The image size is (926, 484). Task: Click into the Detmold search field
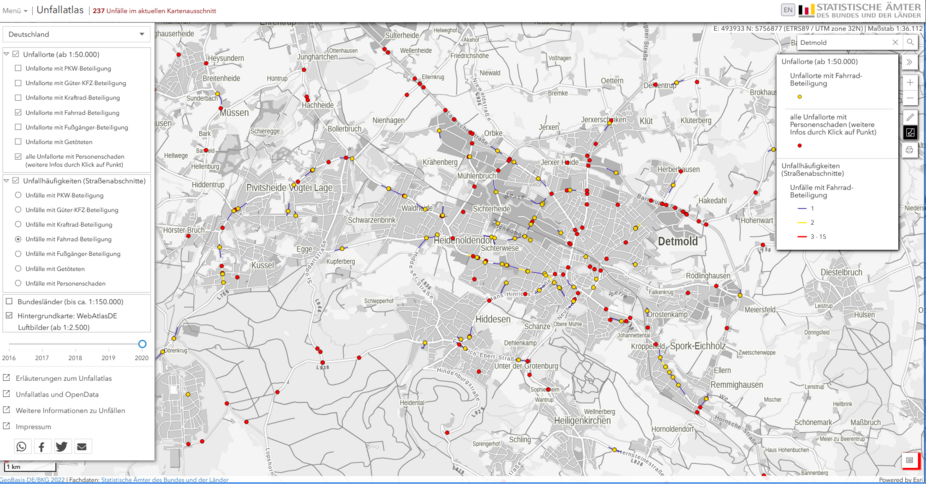[843, 42]
